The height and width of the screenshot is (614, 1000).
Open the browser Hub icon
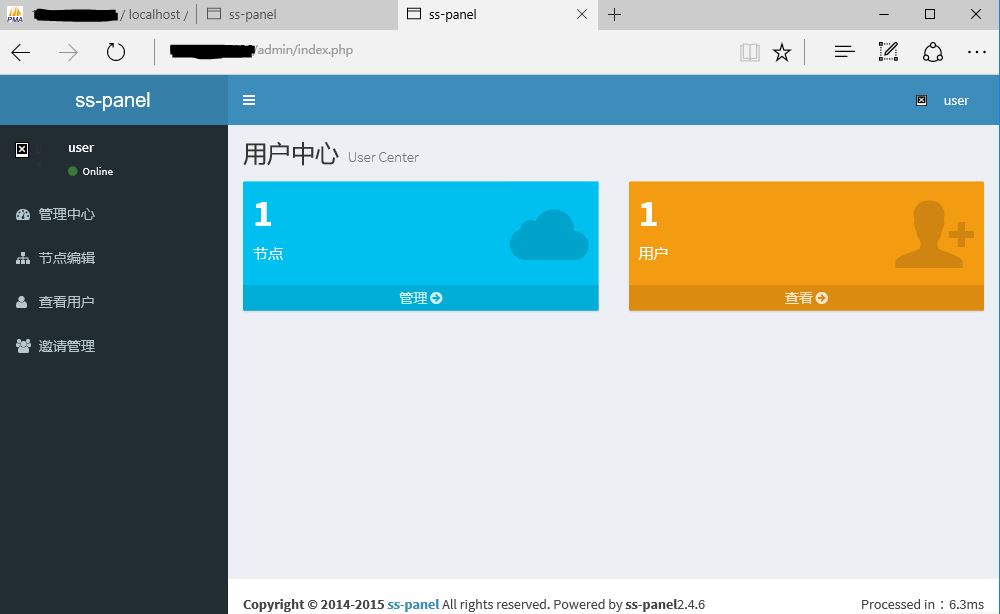pyautogui.click(x=844, y=52)
